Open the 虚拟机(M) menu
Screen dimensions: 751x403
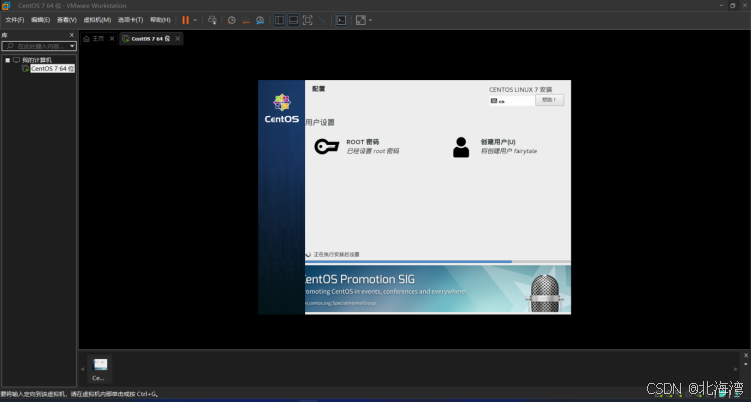[x=97, y=20]
